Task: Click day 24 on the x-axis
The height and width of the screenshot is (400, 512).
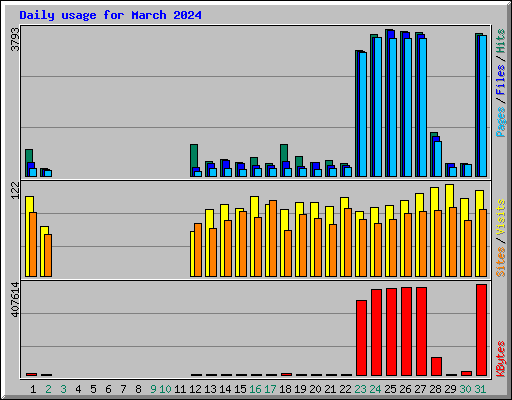Action: pyautogui.click(x=375, y=389)
